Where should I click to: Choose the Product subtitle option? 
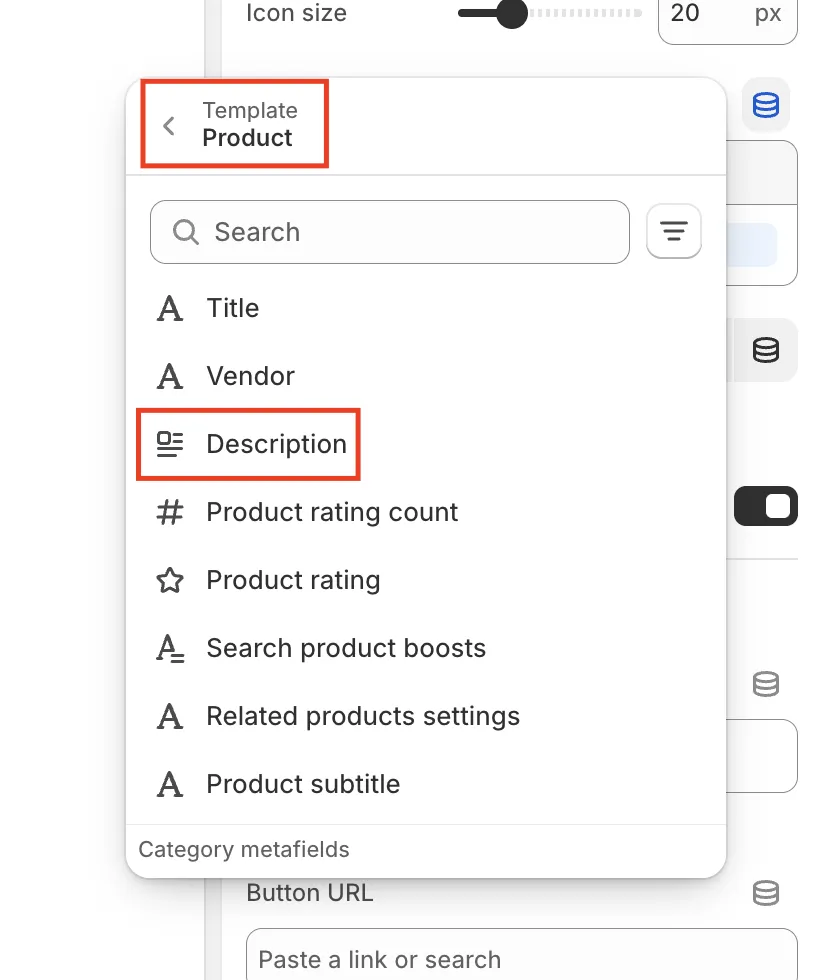pos(302,784)
